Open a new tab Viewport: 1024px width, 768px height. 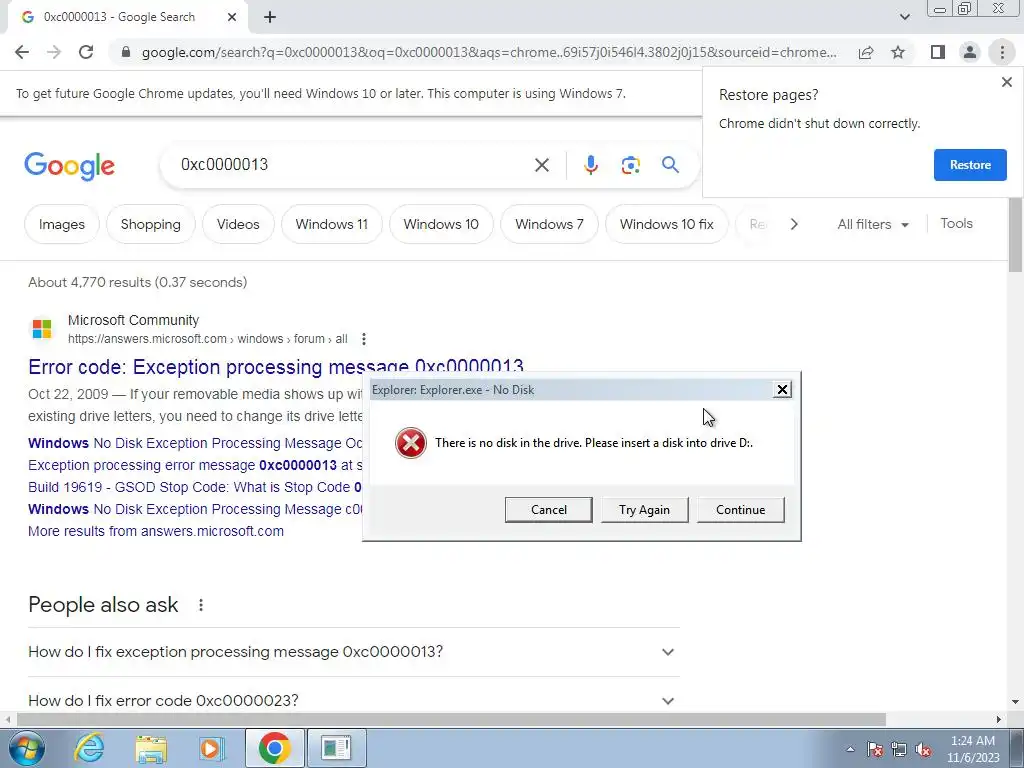(x=270, y=17)
